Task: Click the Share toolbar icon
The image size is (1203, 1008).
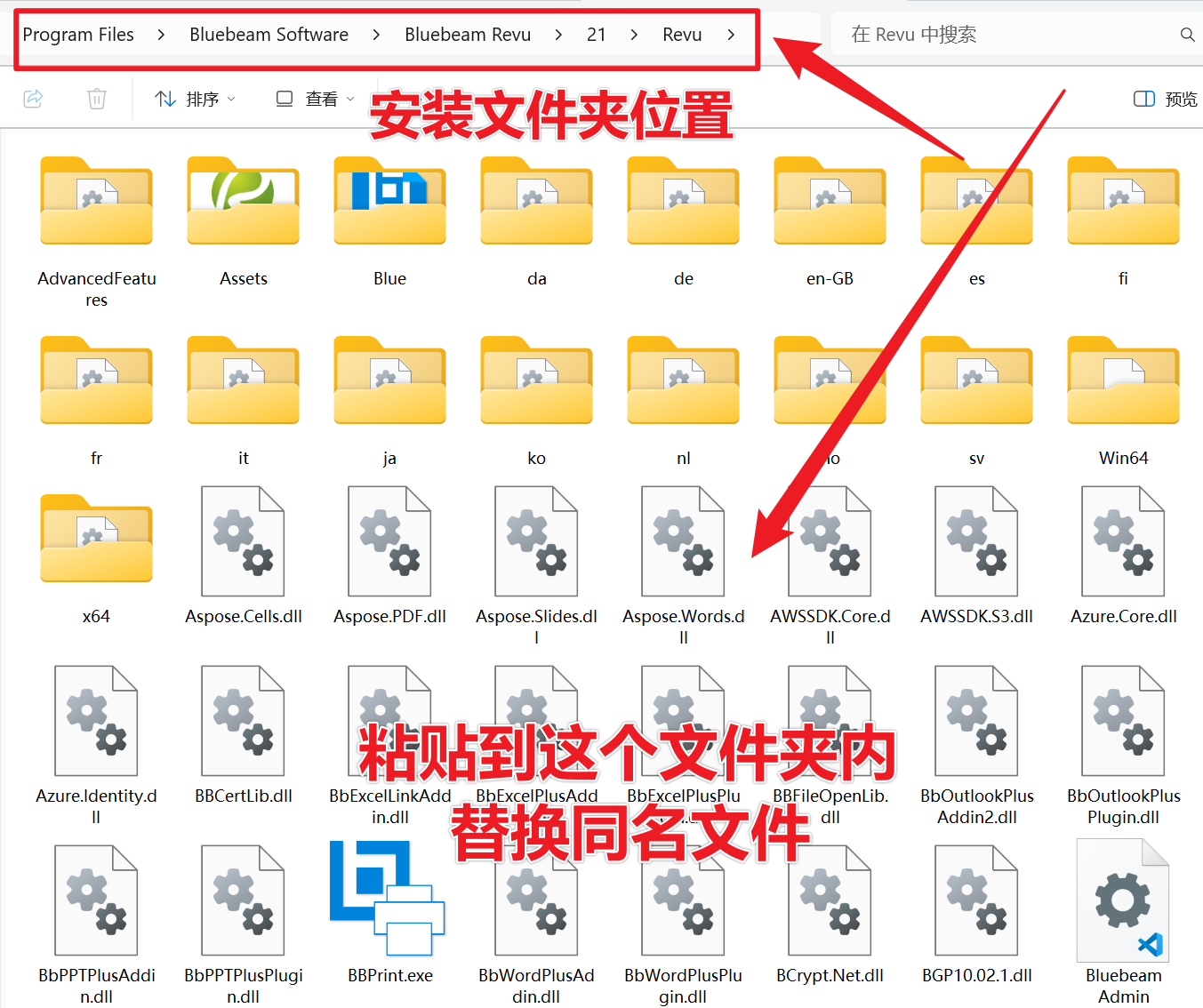Action: pos(33,99)
